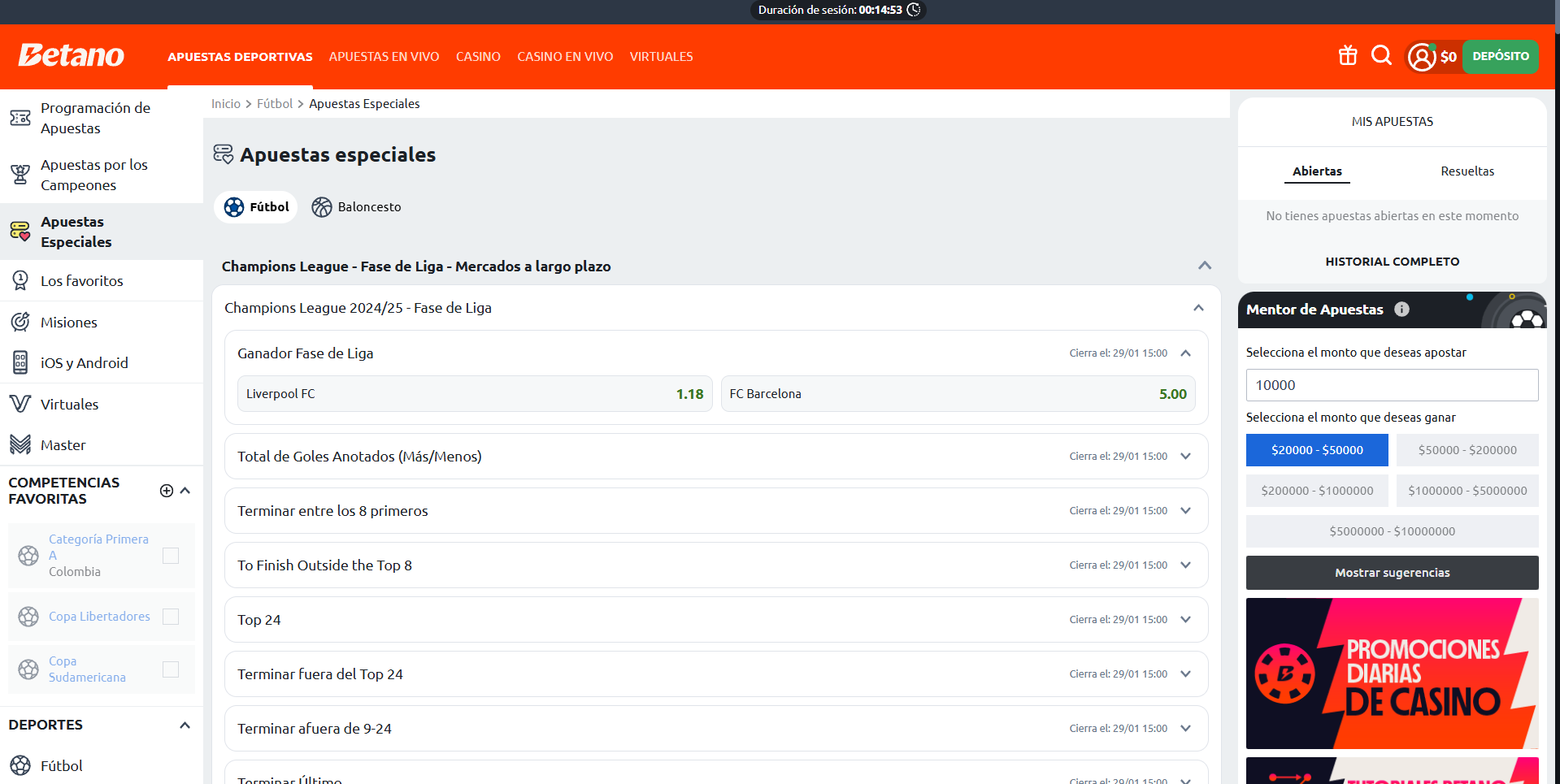Image resolution: width=1560 pixels, height=784 pixels.
Task: Click the Master crown icon
Action: (x=20, y=444)
